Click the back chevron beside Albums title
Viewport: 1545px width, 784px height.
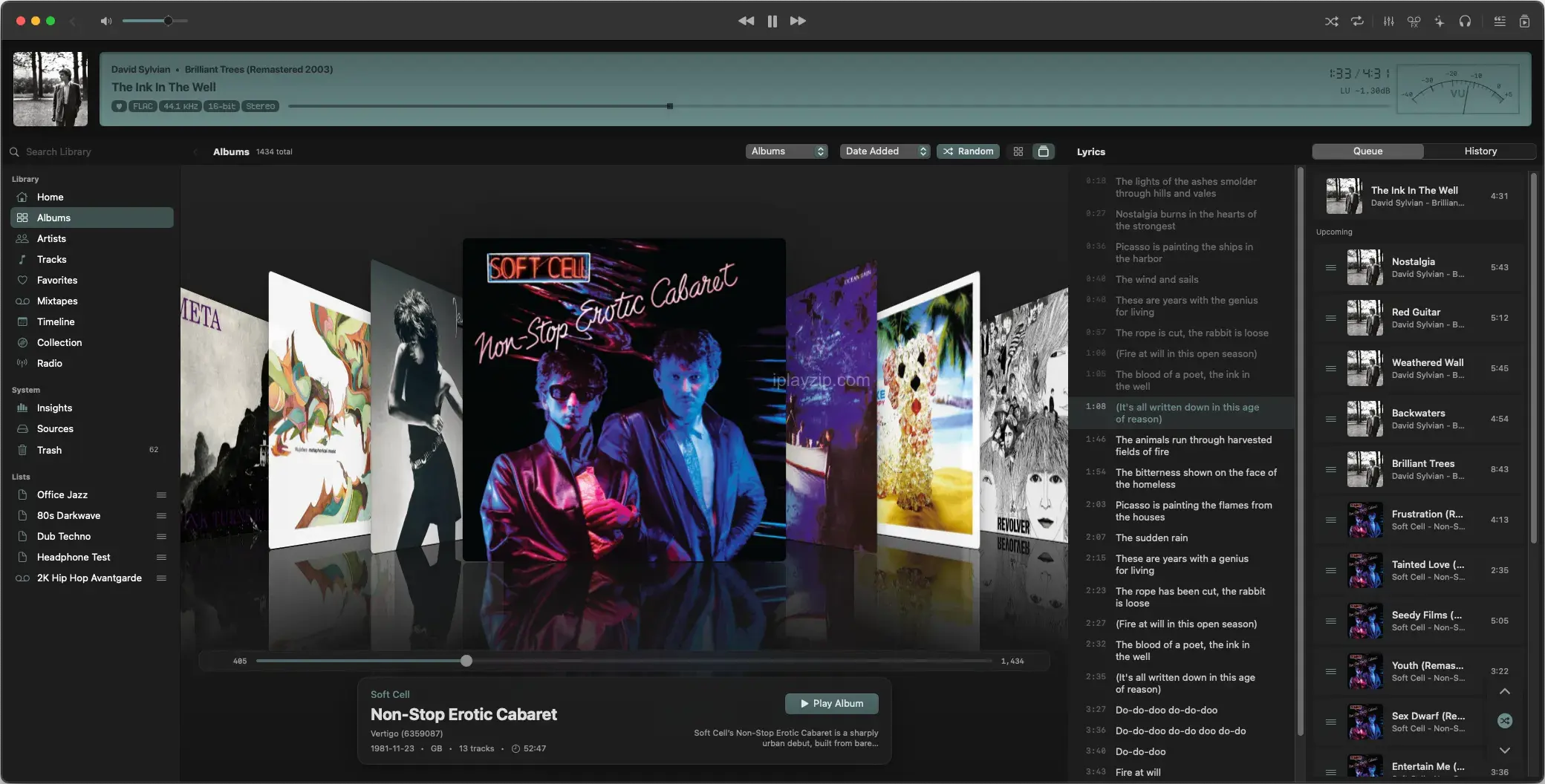pyautogui.click(x=196, y=151)
